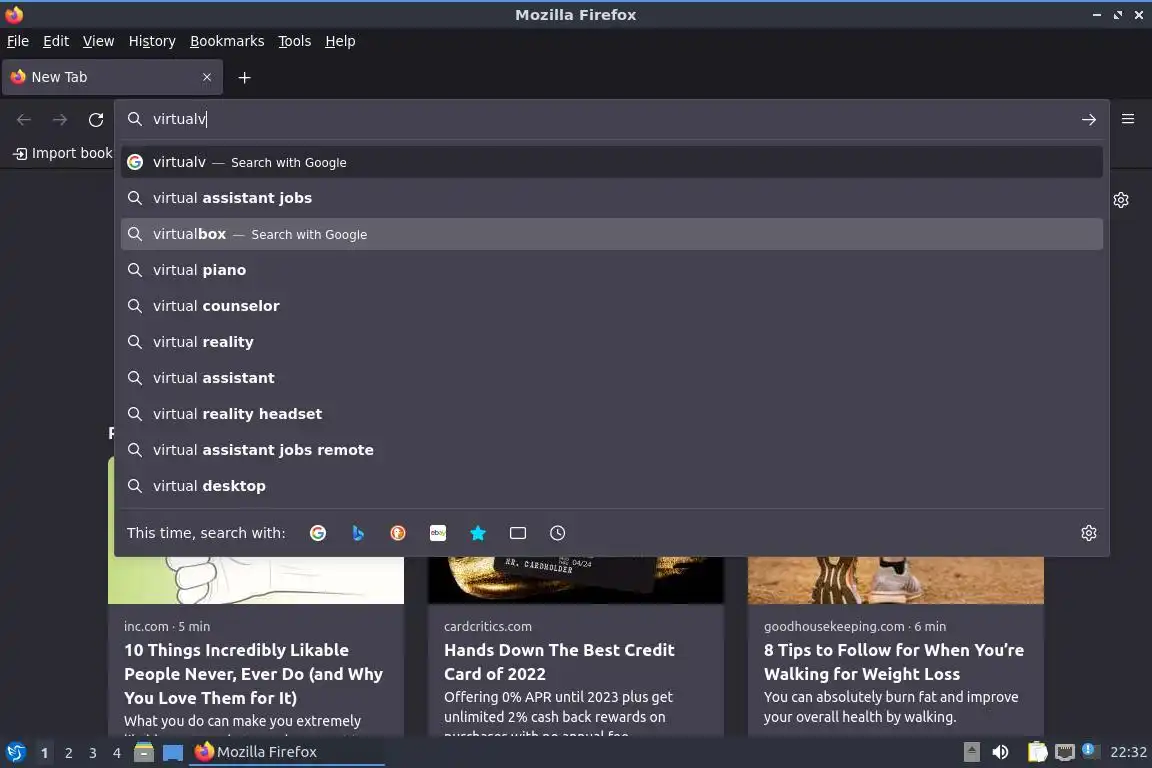Click the network monitor tray icon
The width and height of the screenshot is (1152, 768).
click(x=1065, y=752)
